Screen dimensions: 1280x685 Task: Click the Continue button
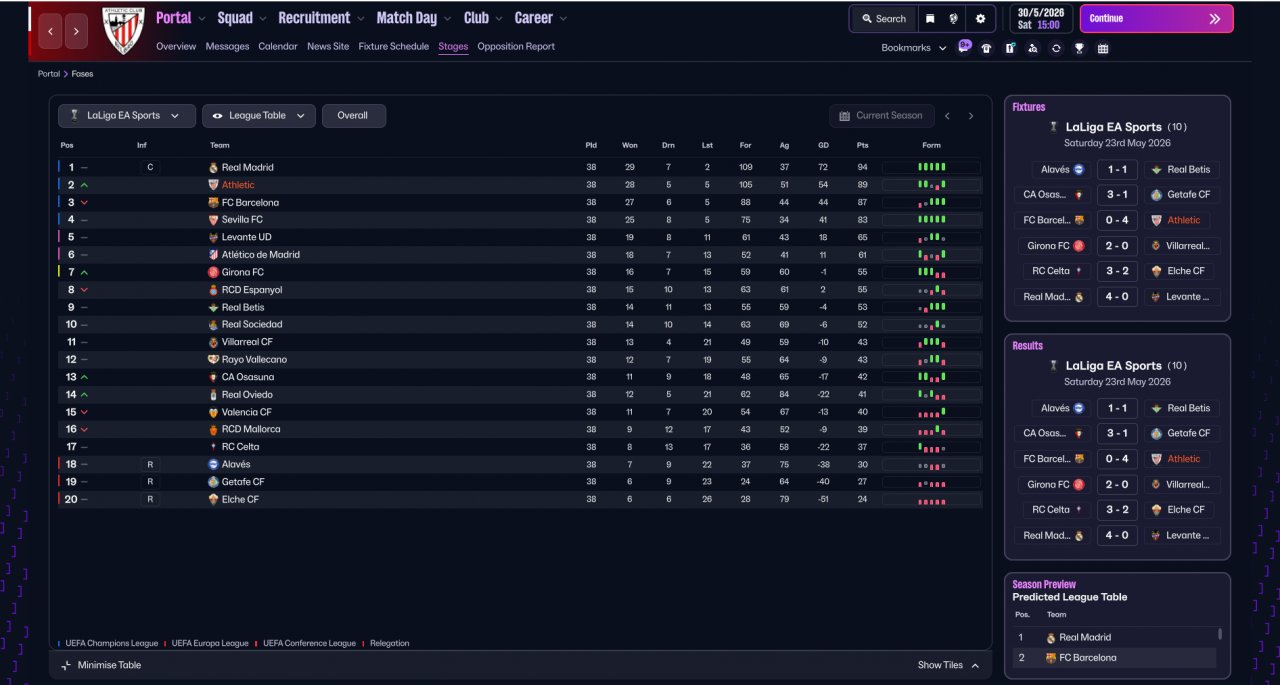[1156, 18]
